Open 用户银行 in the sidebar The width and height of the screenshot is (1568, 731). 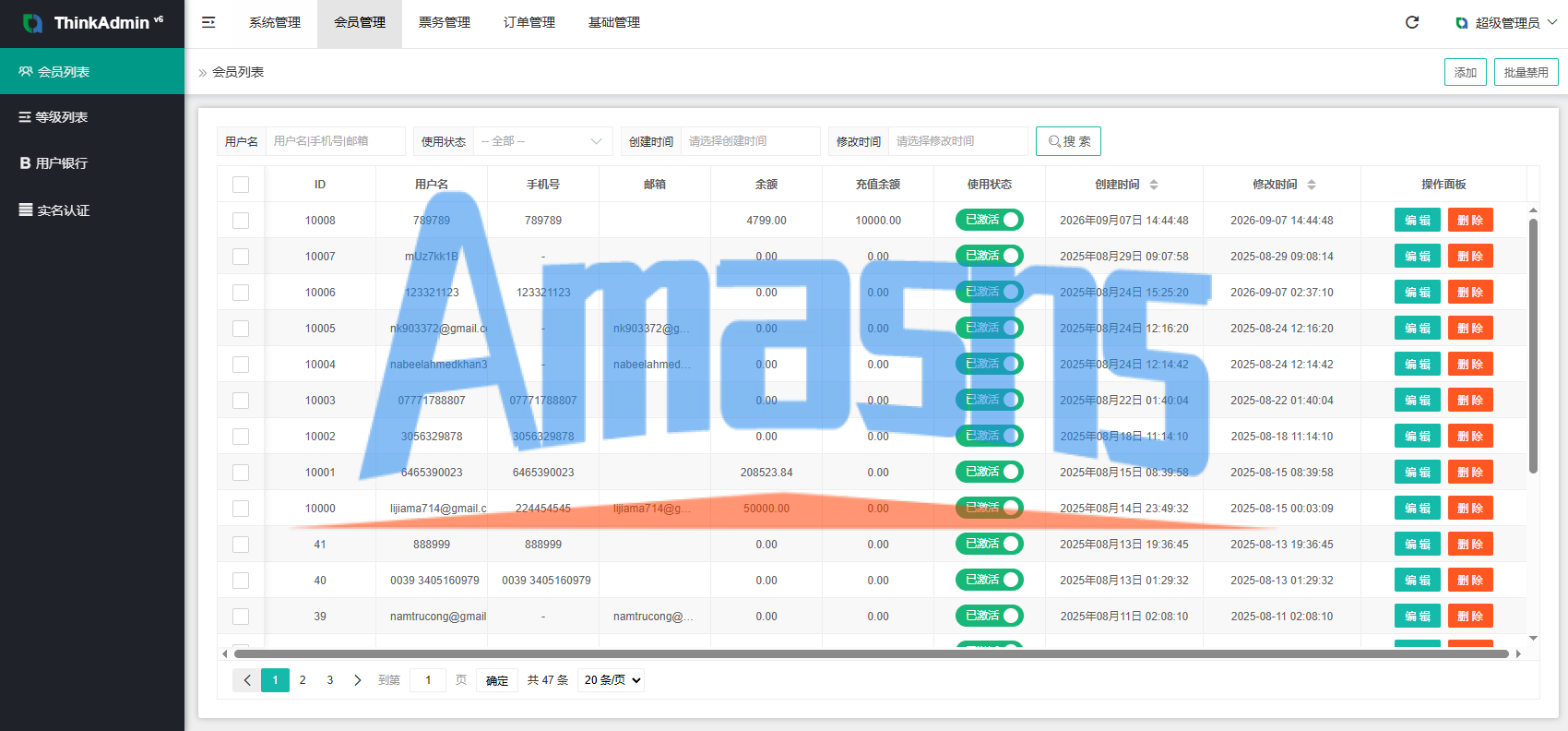[x=92, y=163]
